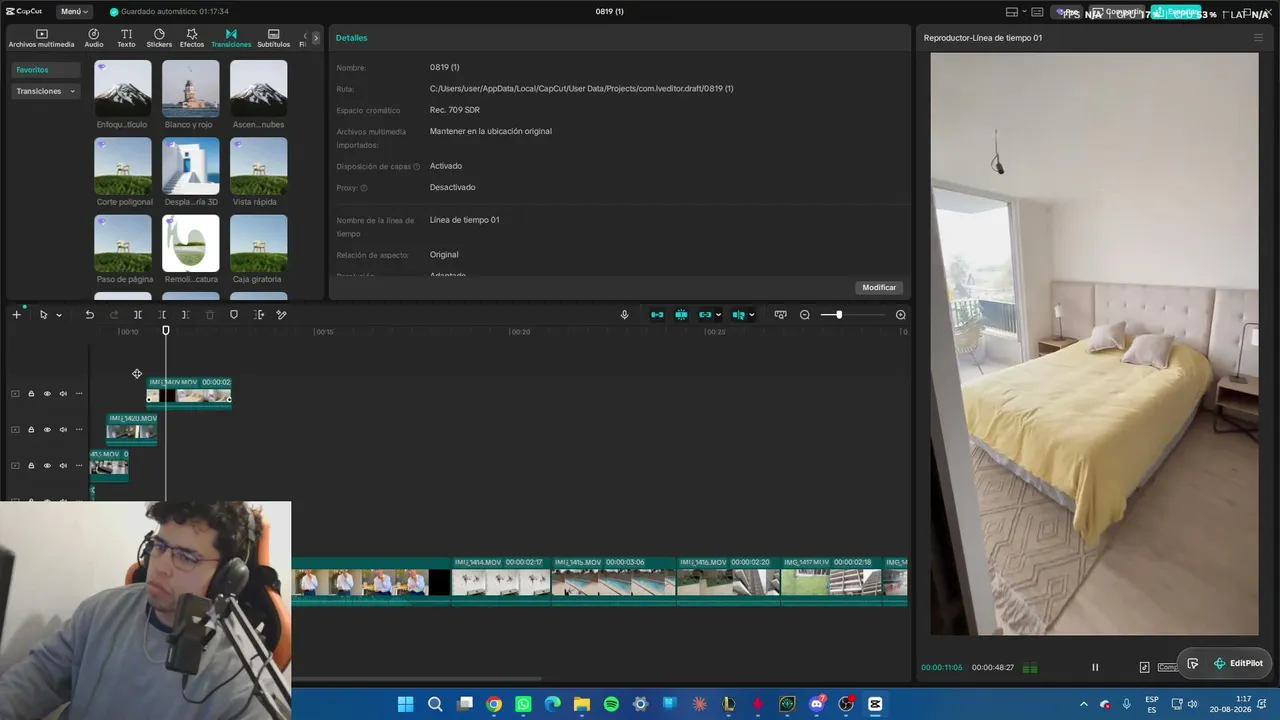
Task: Toggle the main track magnet
Action: [657, 315]
